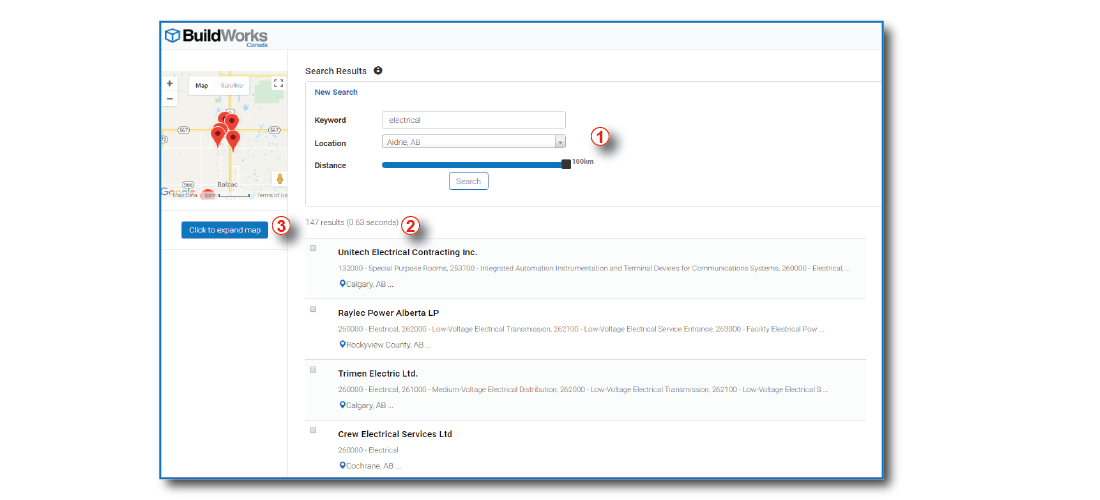Open Trimen Electric Ltd. listing
Screen dimensions: 1100x500
[378, 373]
